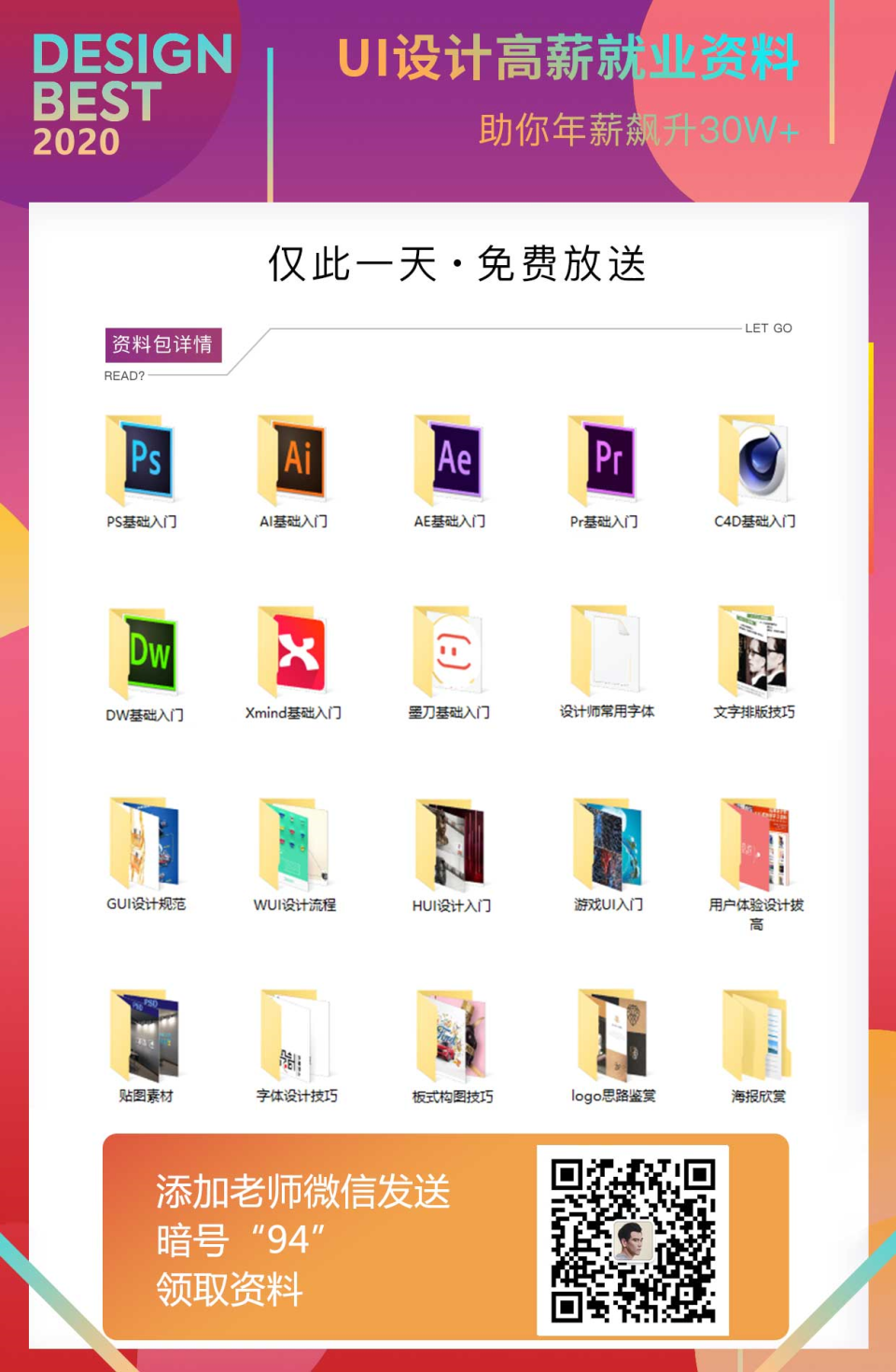This screenshot has width=896, height=1372.
Task: Open the GUI设计规范 folder icon
Action: [x=145, y=843]
